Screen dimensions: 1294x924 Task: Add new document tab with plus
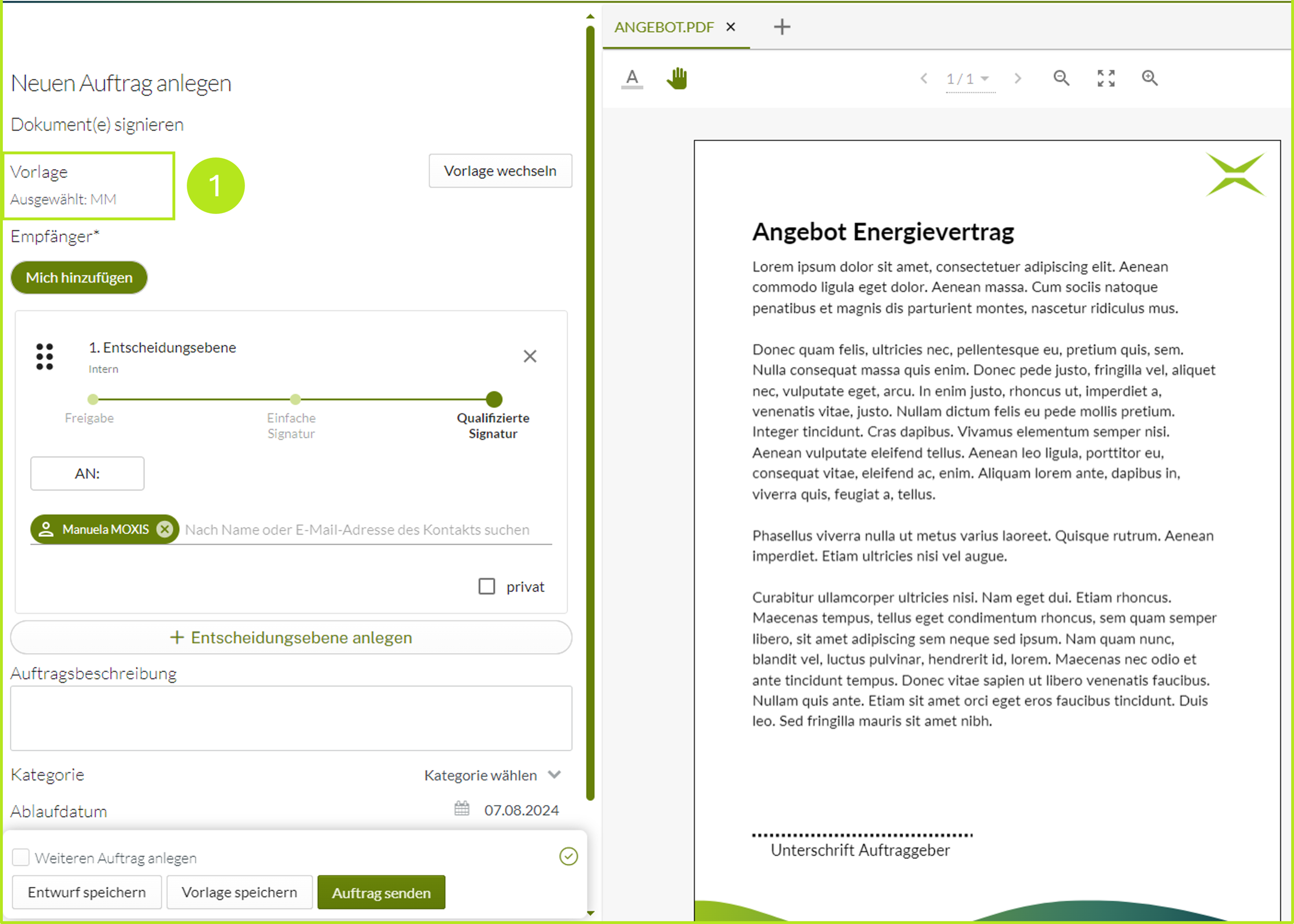point(782,27)
